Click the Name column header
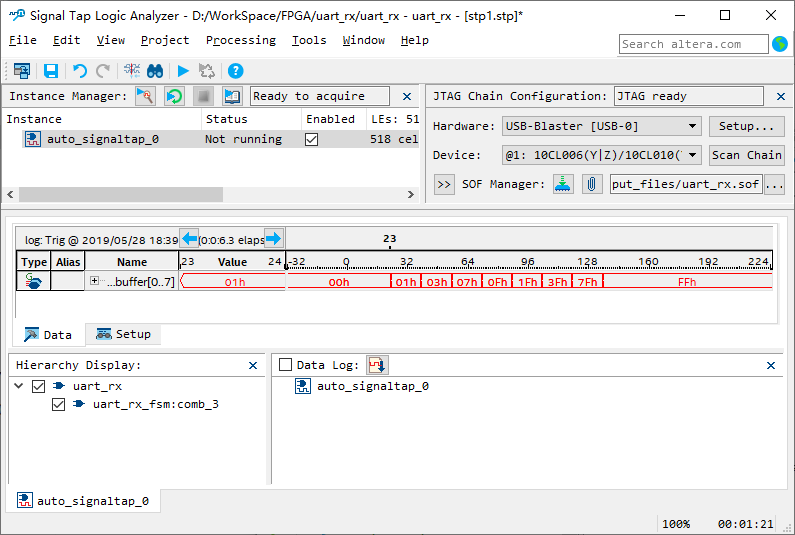Image resolution: width=795 pixels, height=535 pixels. pyautogui.click(x=132, y=262)
